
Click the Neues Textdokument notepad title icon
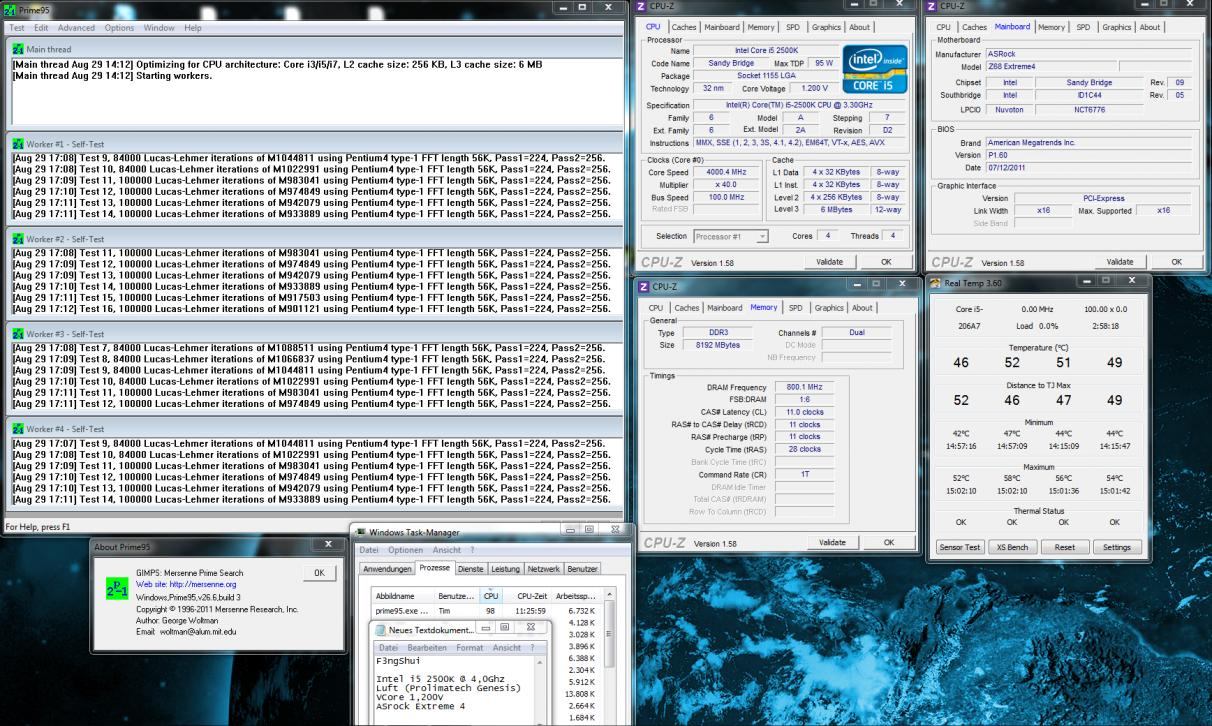click(x=381, y=628)
